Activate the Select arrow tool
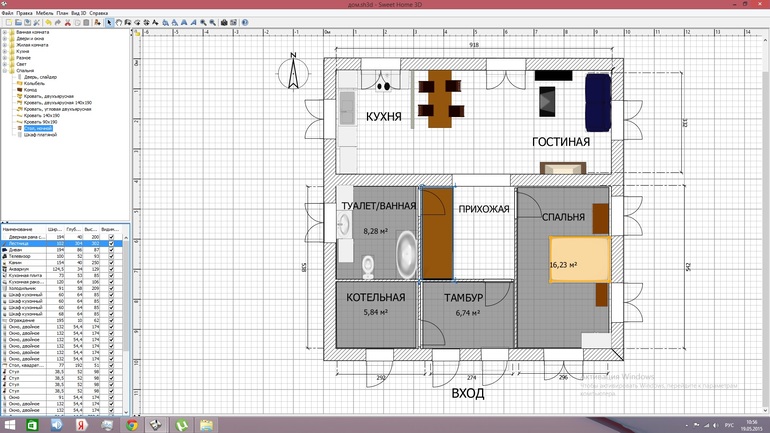770x433 pixels. pyautogui.click(x=109, y=22)
